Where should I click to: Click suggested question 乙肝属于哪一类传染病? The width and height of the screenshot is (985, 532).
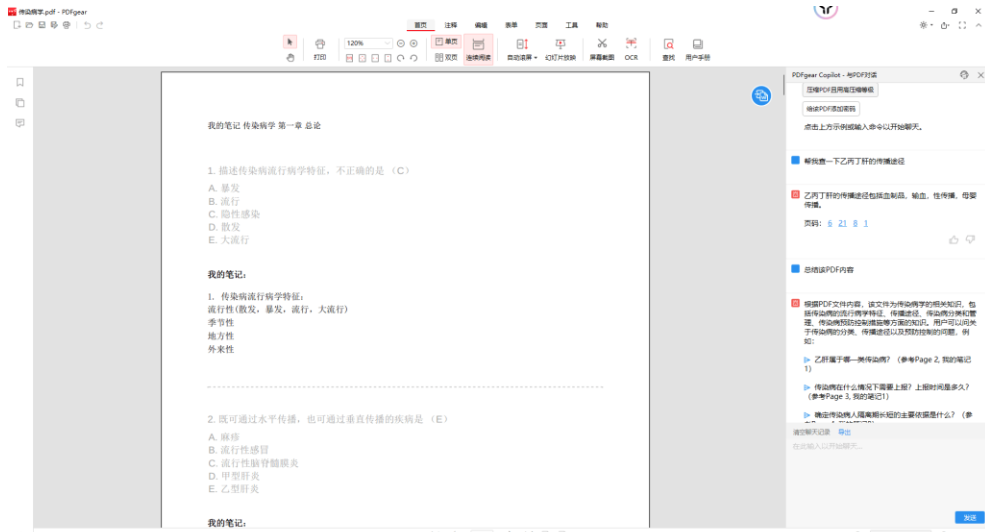(888, 364)
